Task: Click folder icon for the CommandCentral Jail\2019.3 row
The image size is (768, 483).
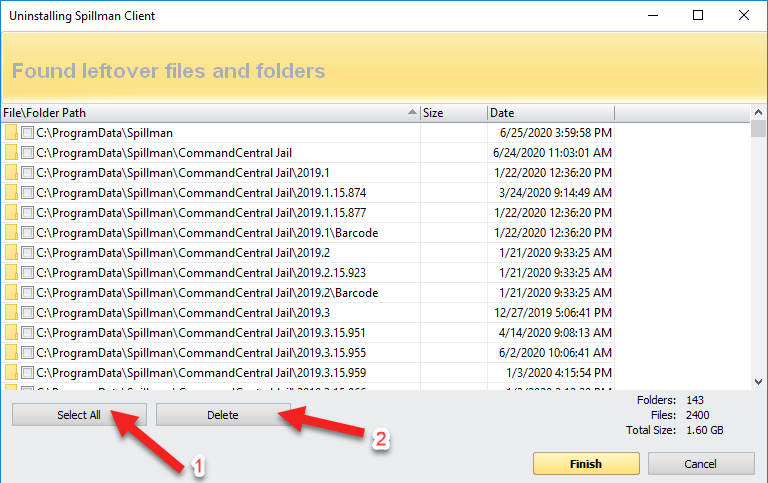Action: pyautogui.click(x=11, y=313)
